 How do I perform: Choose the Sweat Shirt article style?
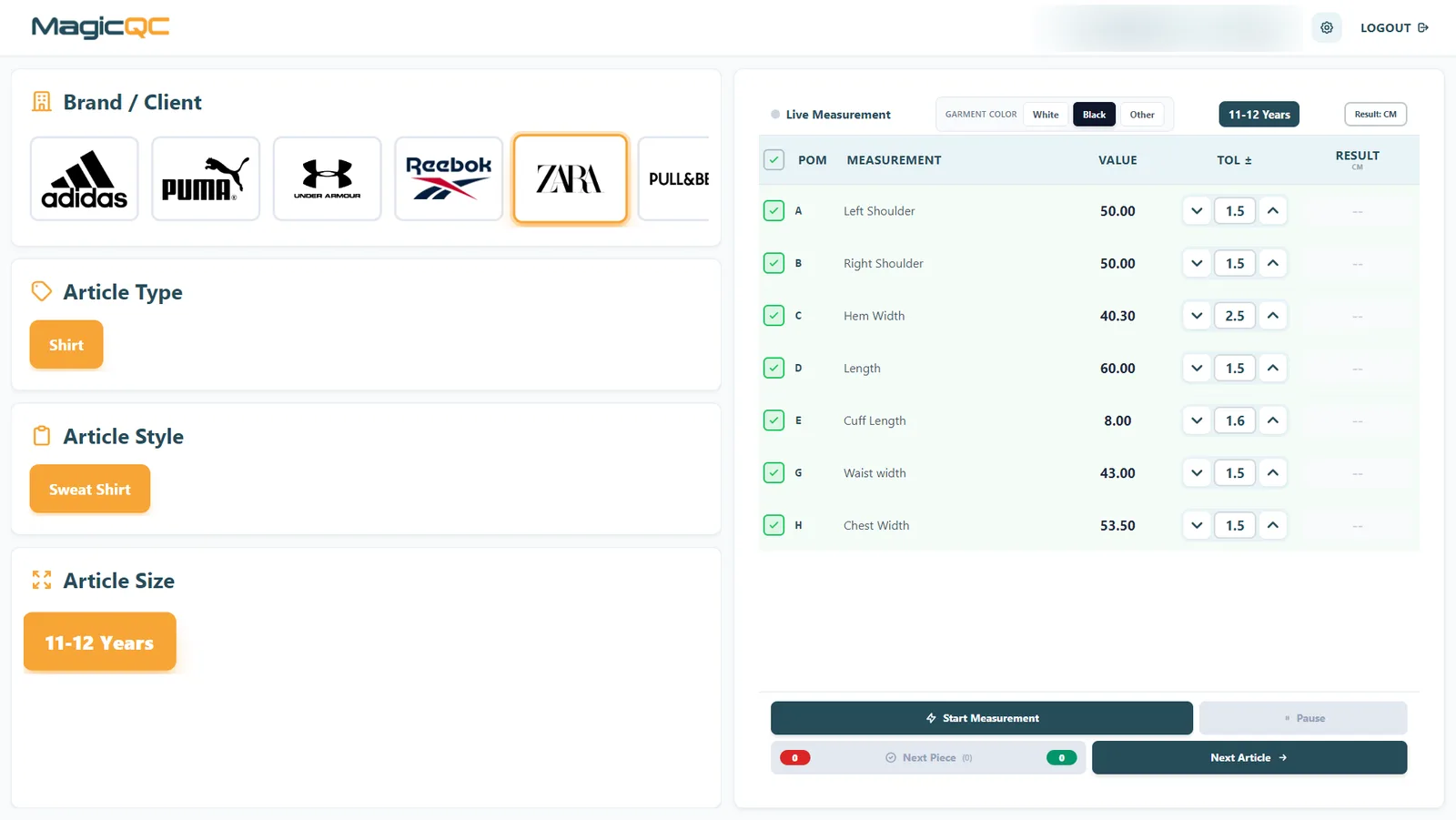(x=90, y=489)
